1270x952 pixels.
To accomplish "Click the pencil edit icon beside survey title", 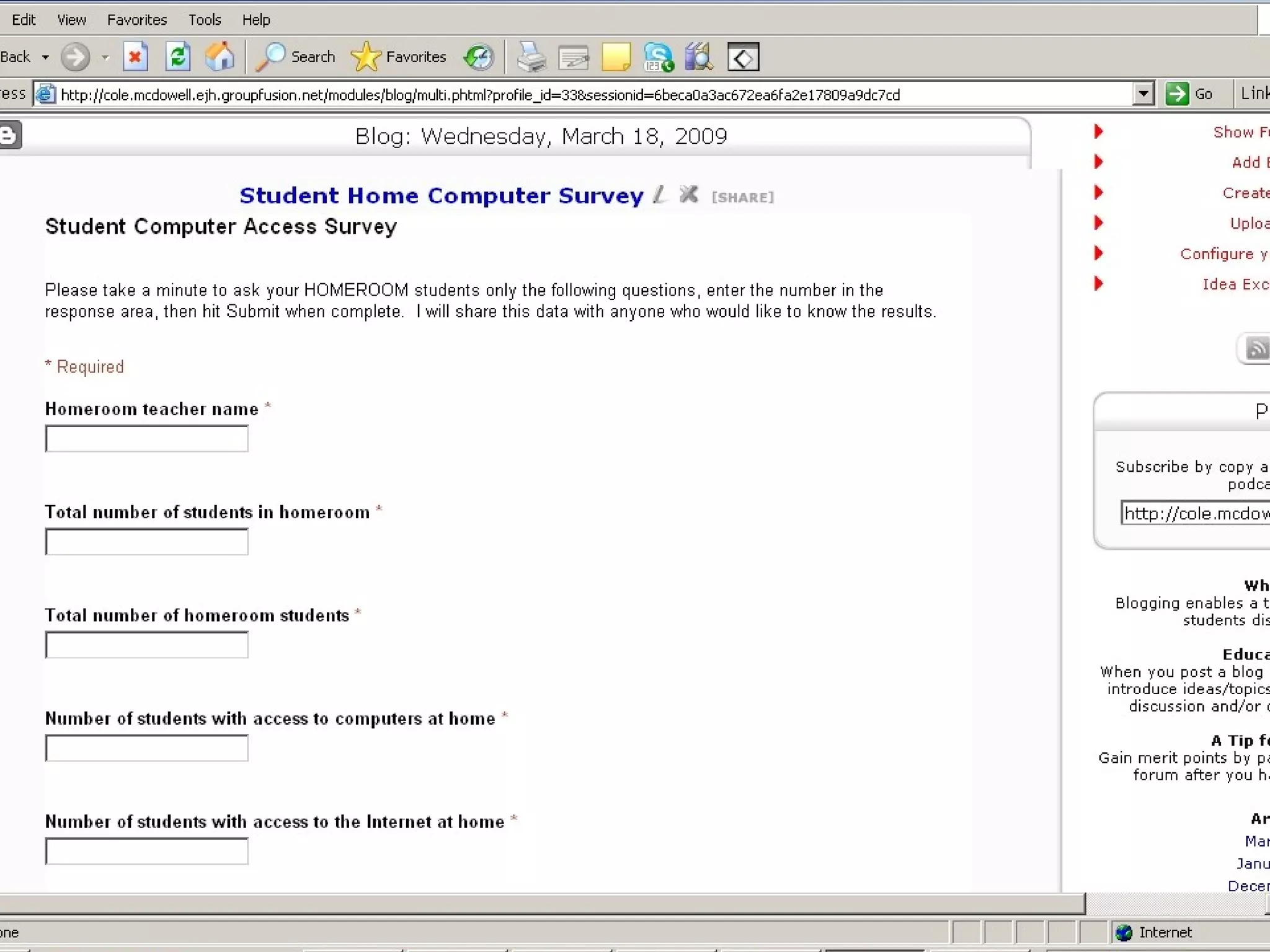I will [x=660, y=195].
